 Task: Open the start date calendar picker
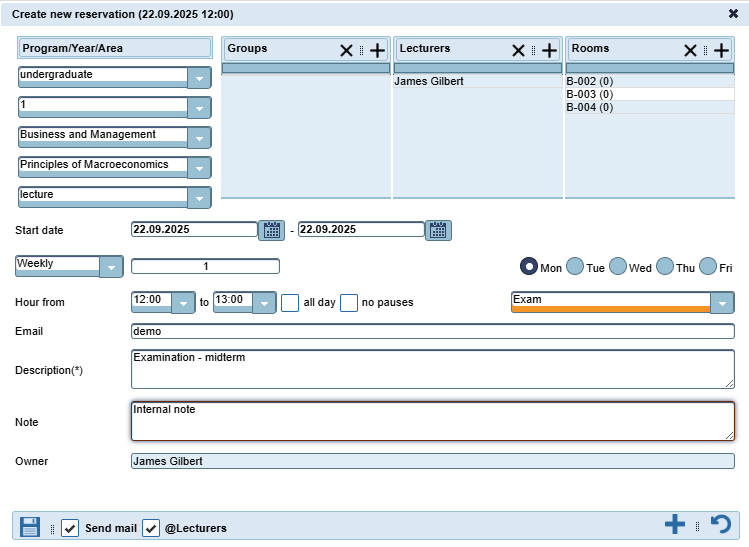tap(271, 230)
